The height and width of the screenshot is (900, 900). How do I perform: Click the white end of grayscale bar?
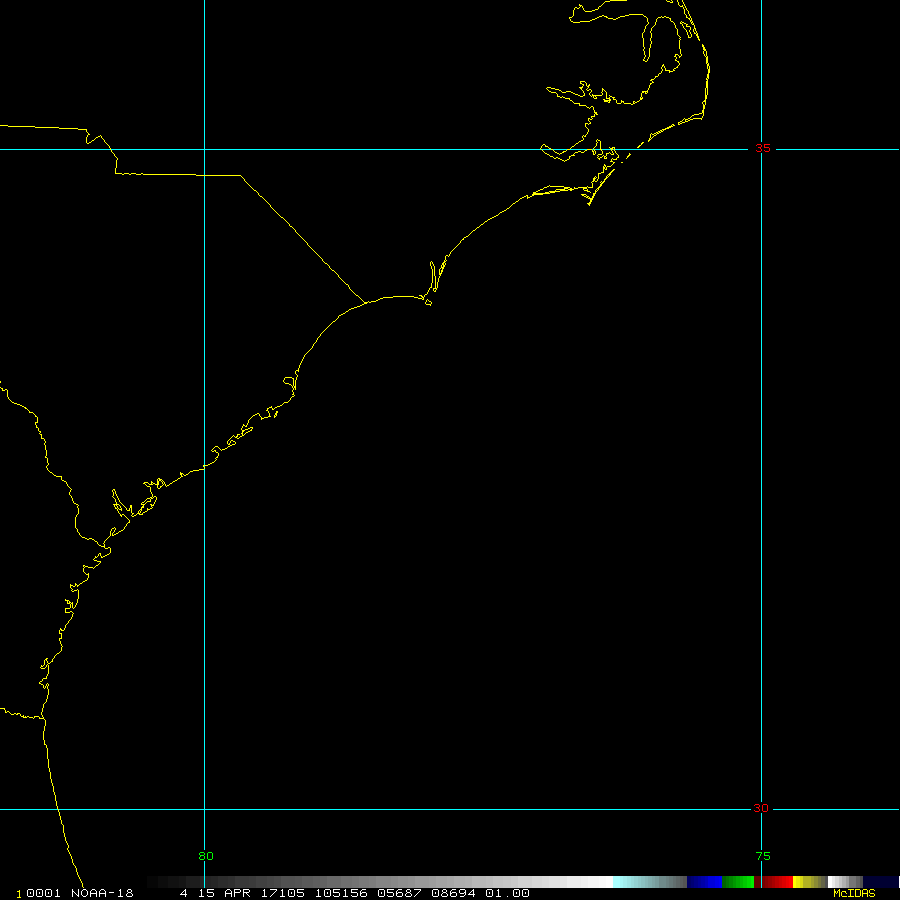click(x=598, y=882)
